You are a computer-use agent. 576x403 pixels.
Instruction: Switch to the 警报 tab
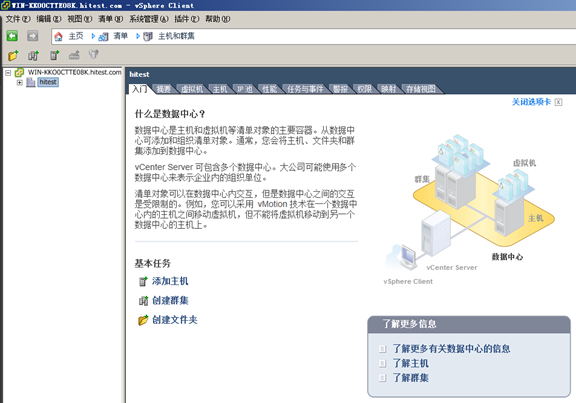point(340,89)
